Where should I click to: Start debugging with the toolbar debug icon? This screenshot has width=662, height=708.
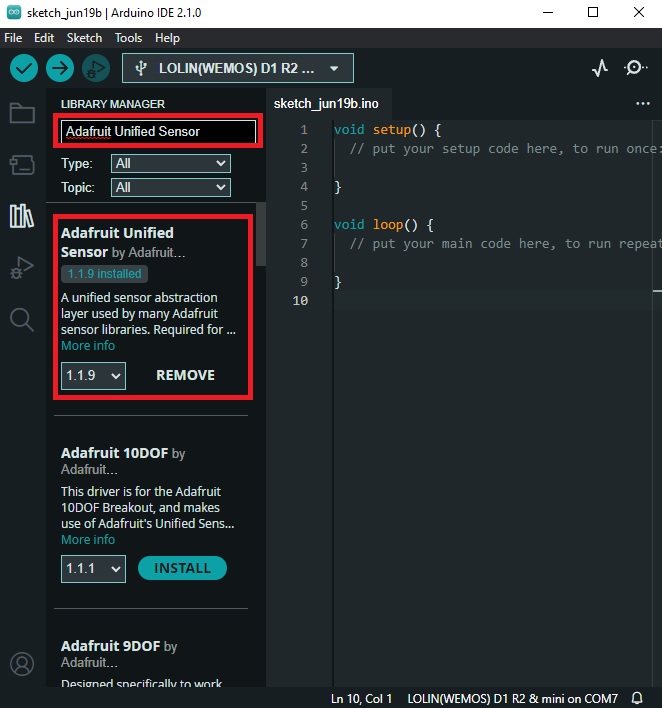tap(96, 68)
